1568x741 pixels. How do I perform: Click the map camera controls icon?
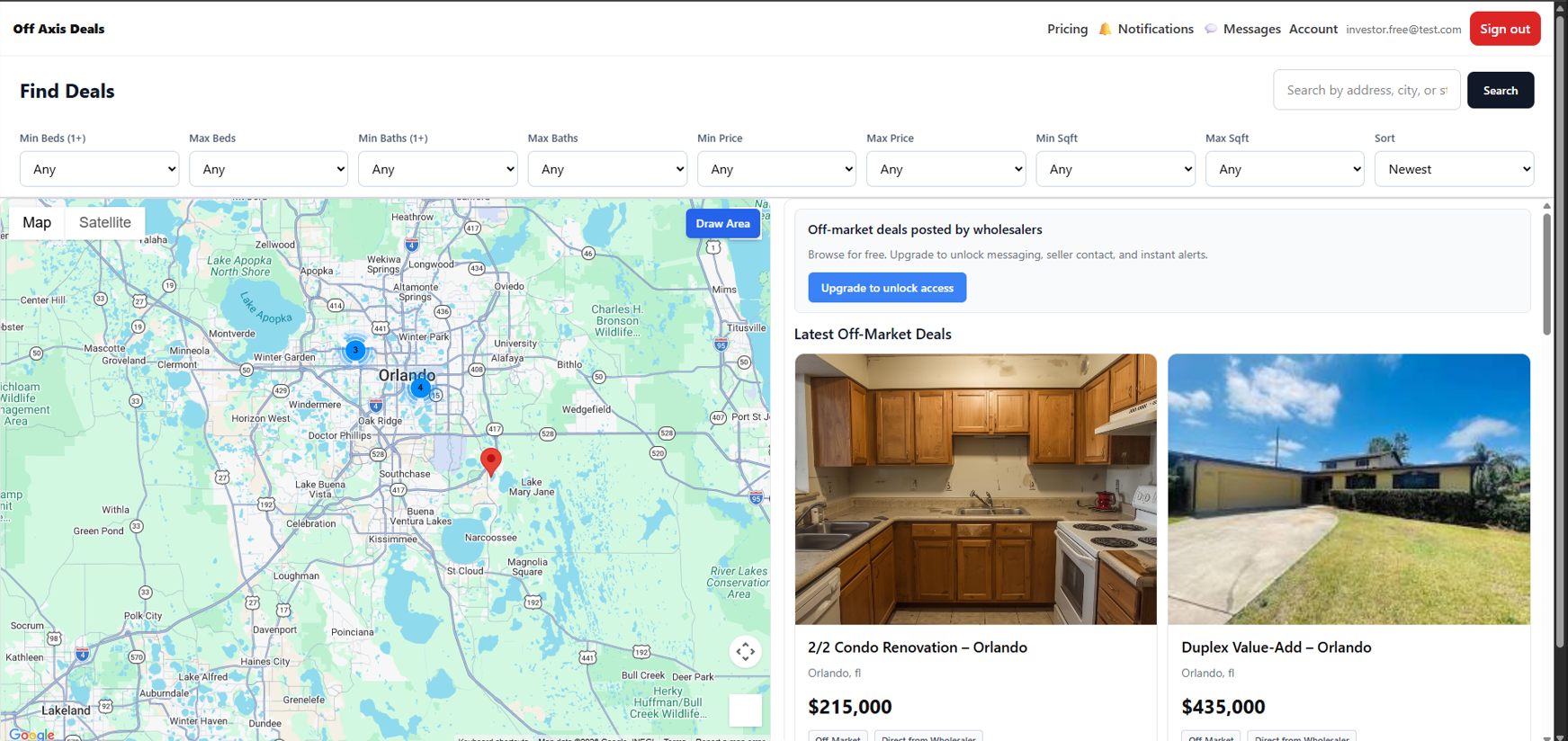746,651
